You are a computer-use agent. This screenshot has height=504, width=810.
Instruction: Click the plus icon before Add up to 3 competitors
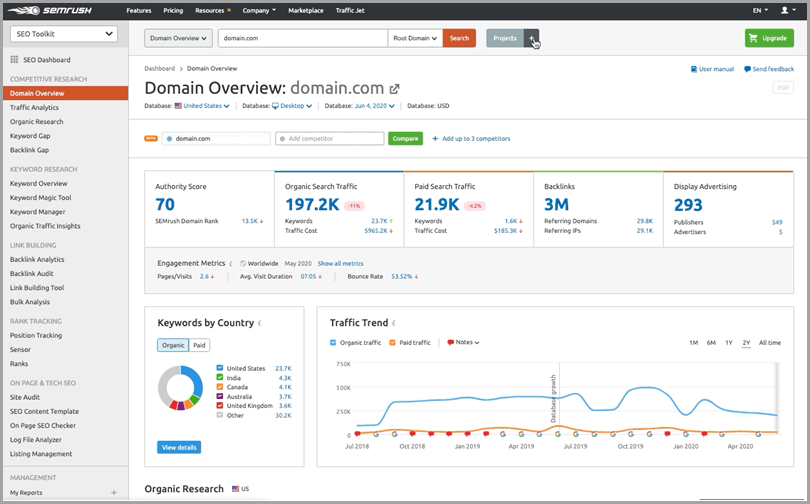tap(435, 138)
